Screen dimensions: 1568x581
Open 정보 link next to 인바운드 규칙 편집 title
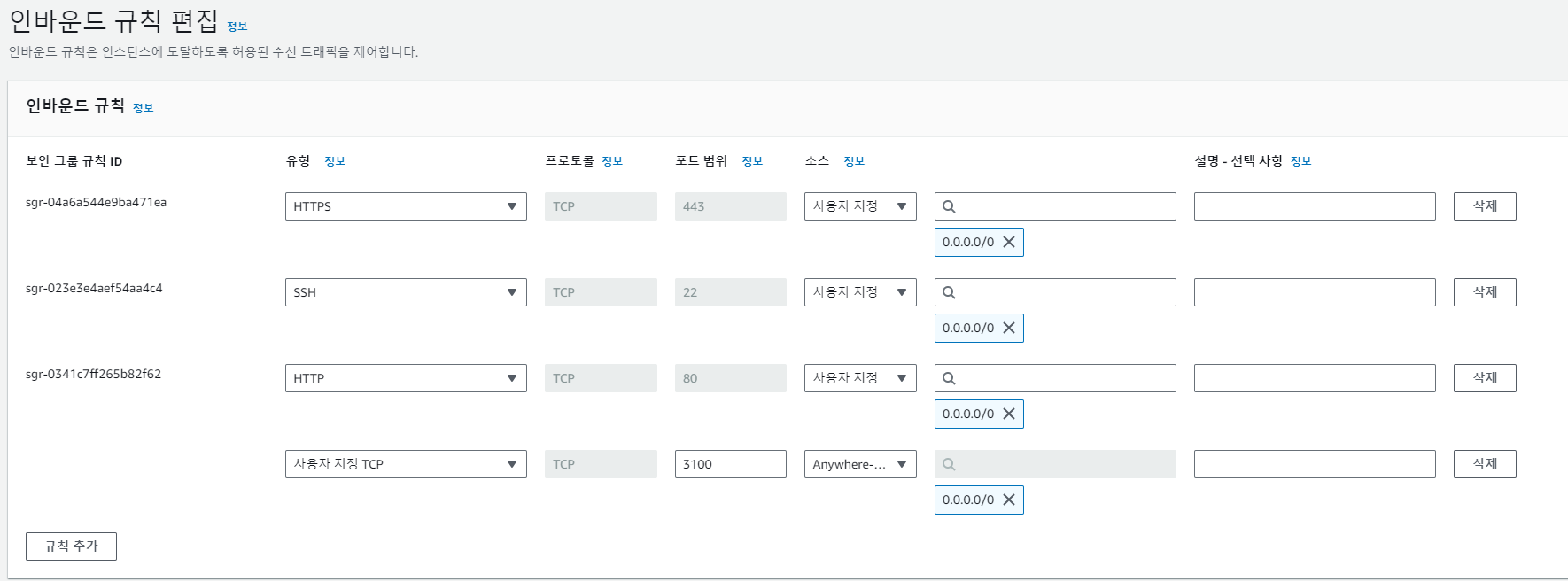pyautogui.click(x=237, y=27)
